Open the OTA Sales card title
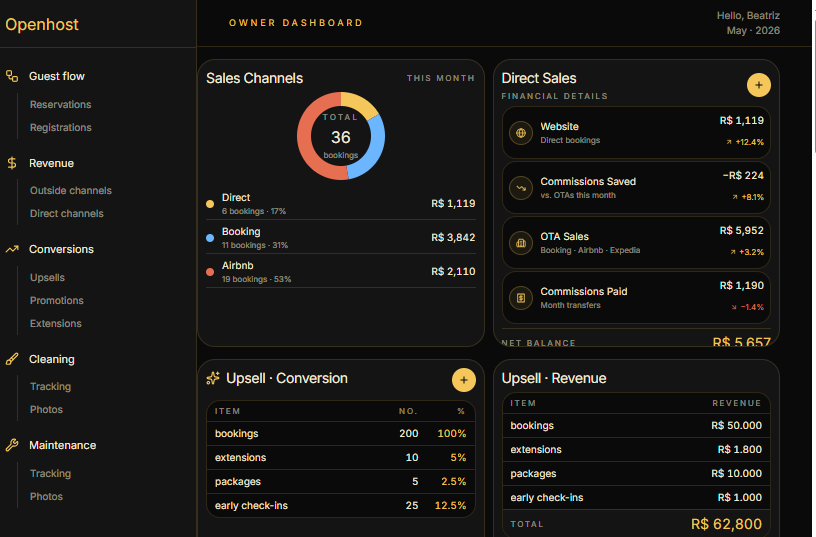 pos(564,237)
